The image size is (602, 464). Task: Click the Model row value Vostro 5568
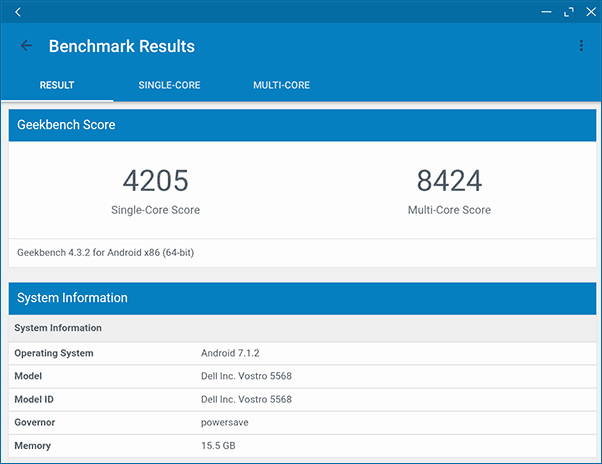point(246,376)
